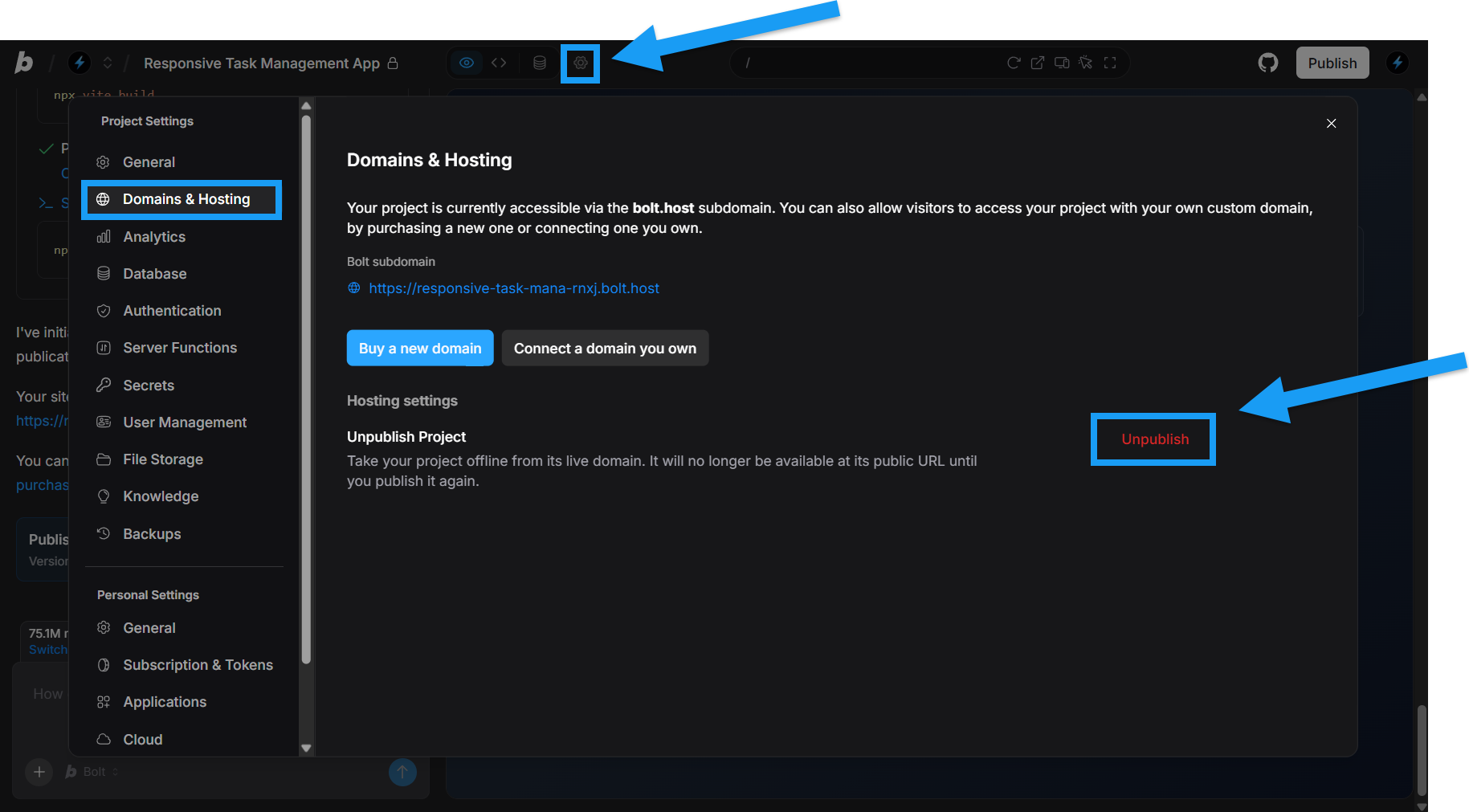This screenshot has width=1469, height=812.
Task: Click the settings sidebar scrollbar thumb
Action: (x=306, y=390)
